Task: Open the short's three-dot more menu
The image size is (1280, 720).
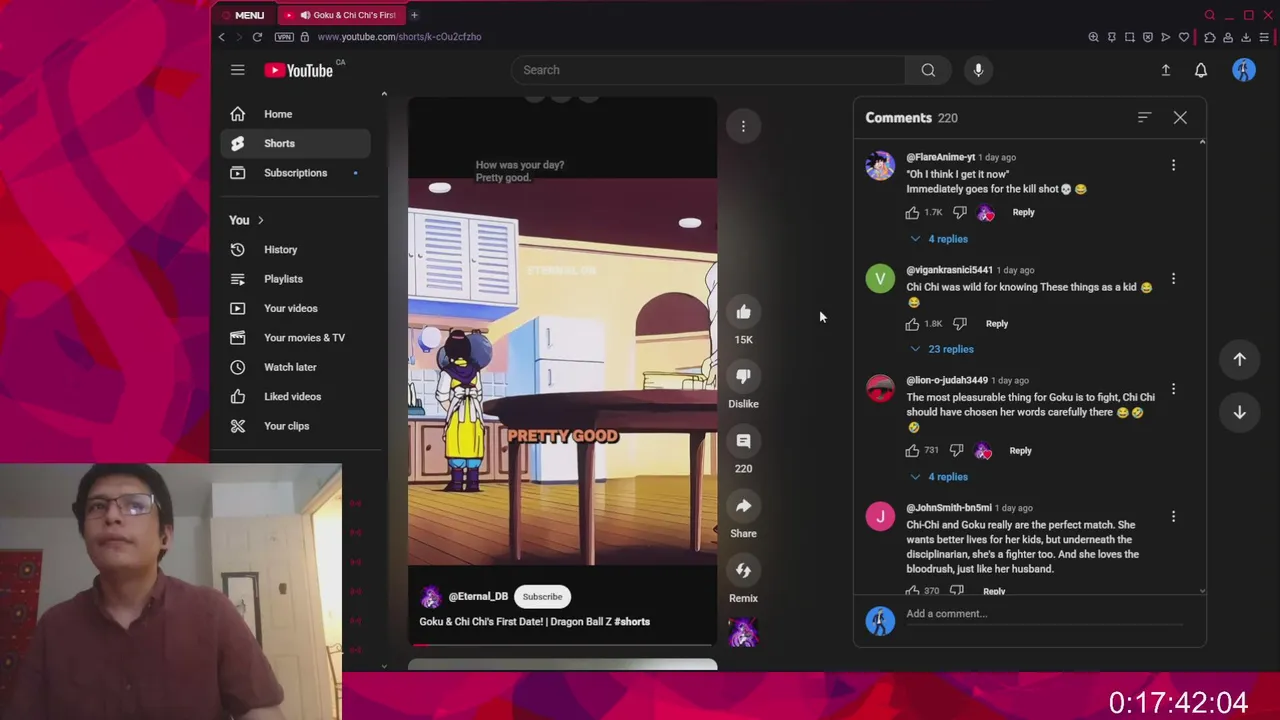Action: (x=743, y=126)
